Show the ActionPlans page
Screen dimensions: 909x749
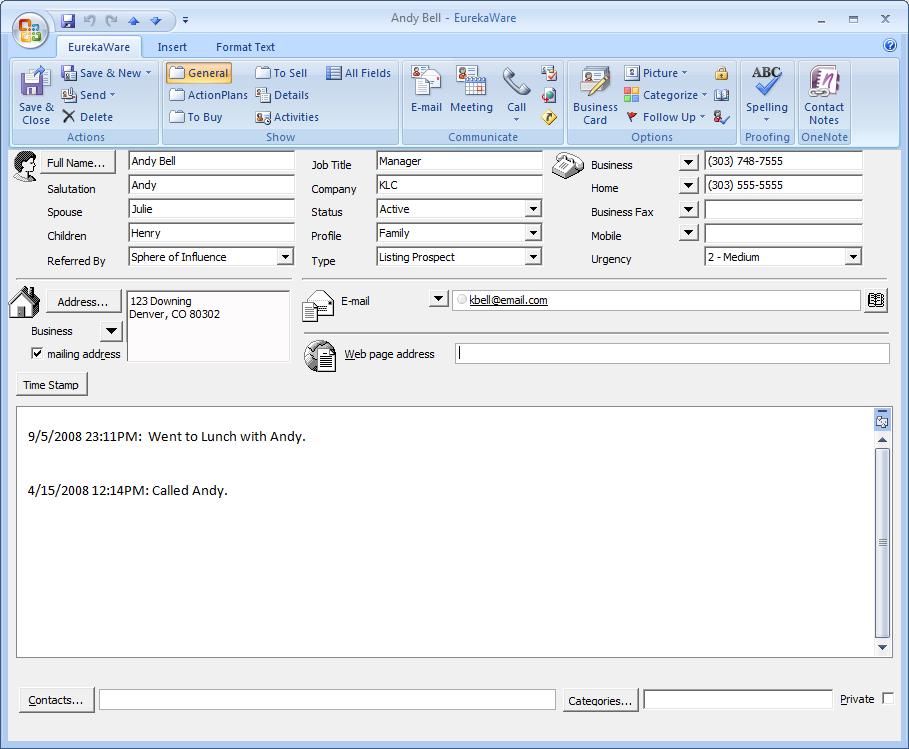(x=209, y=94)
